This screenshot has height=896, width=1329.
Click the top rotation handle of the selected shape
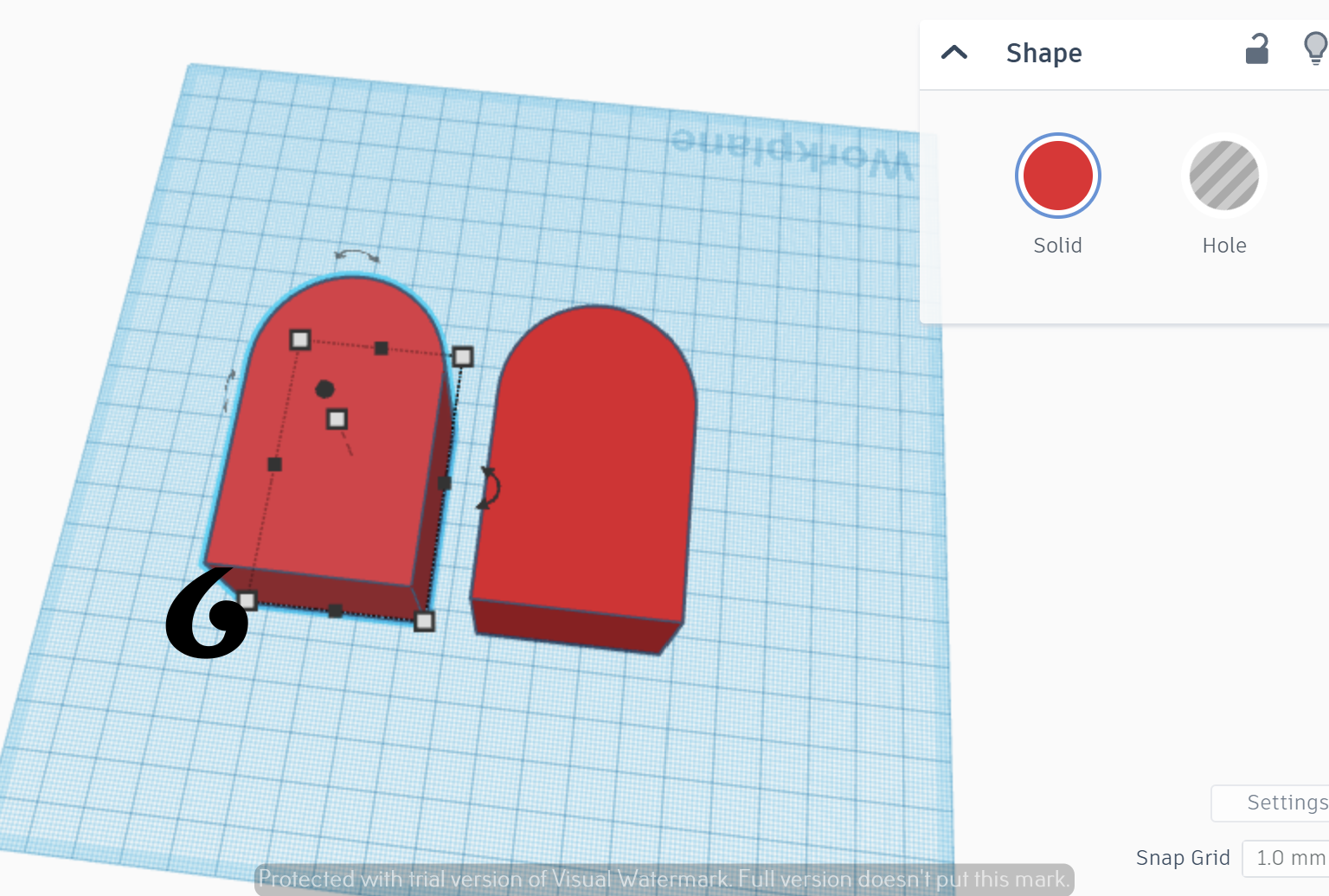[x=355, y=256]
